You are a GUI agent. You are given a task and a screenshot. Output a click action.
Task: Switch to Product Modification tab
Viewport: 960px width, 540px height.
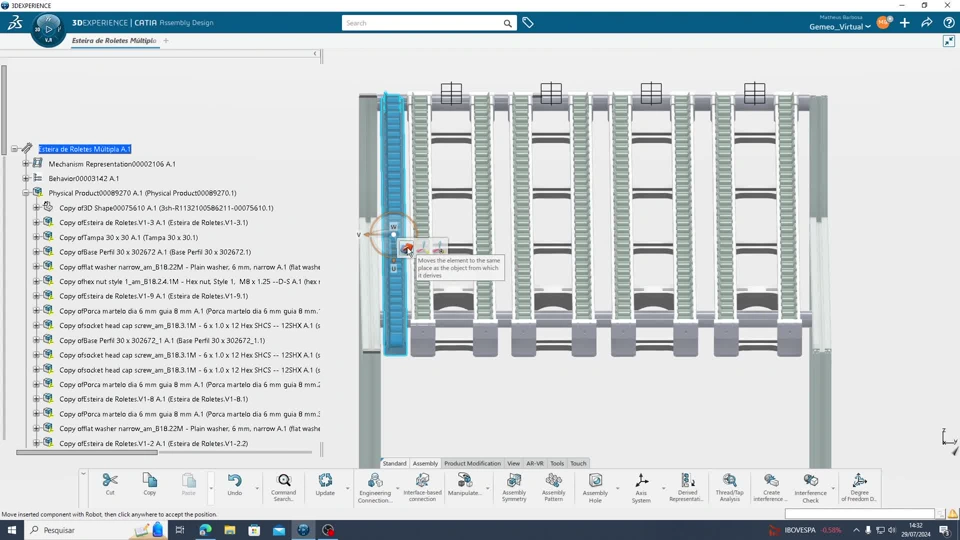pyautogui.click(x=472, y=463)
